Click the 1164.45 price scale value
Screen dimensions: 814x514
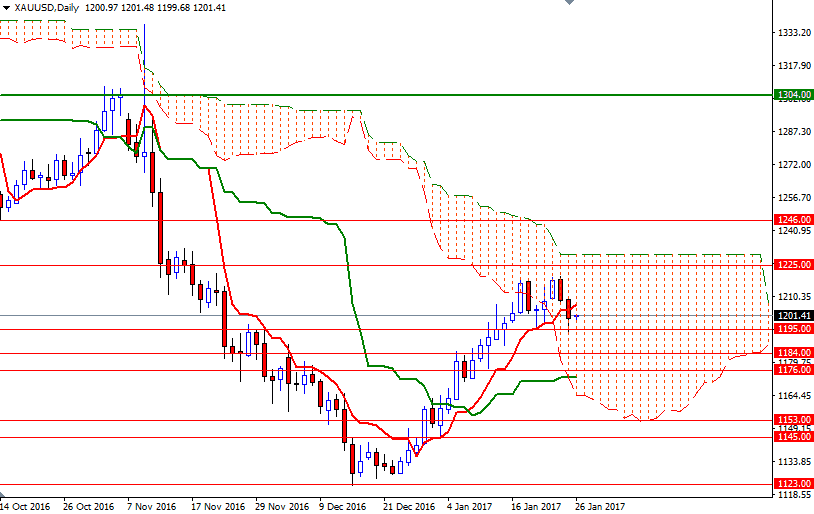coord(794,396)
